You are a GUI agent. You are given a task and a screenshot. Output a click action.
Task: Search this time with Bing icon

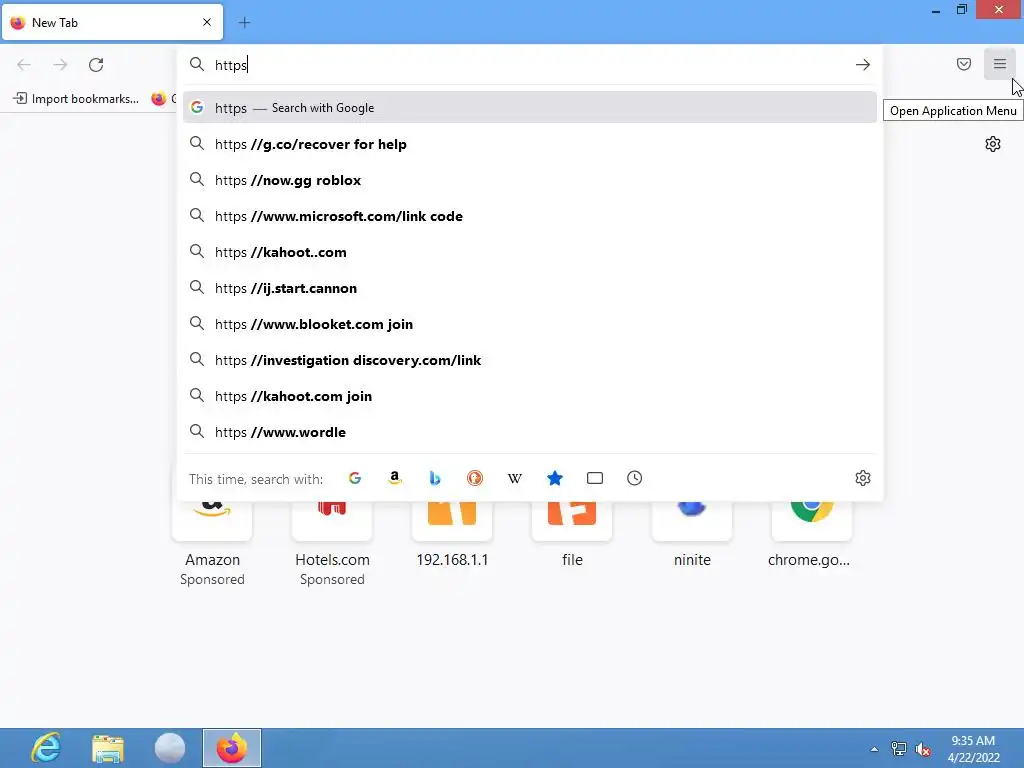[x=434, y=478]
